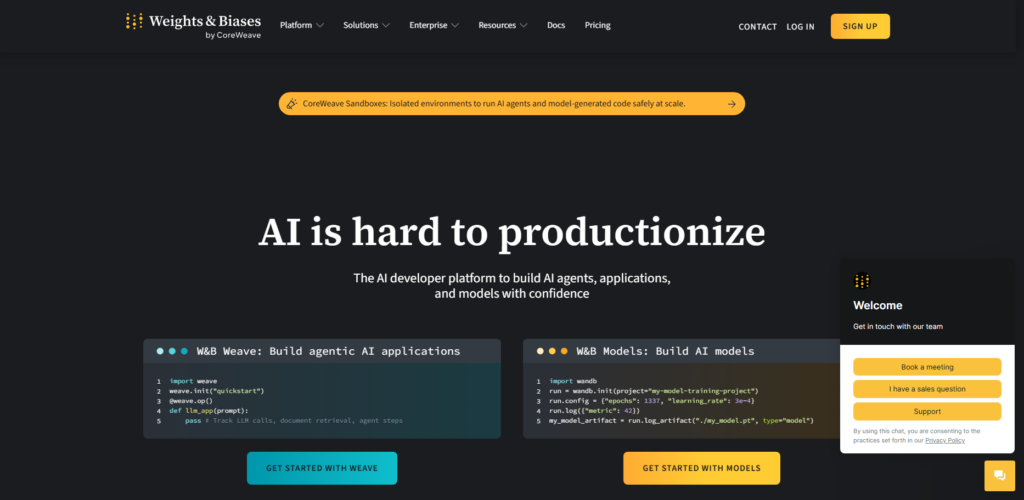
Task: Click the Weights & Biases logo
Action: click(193, 25)
